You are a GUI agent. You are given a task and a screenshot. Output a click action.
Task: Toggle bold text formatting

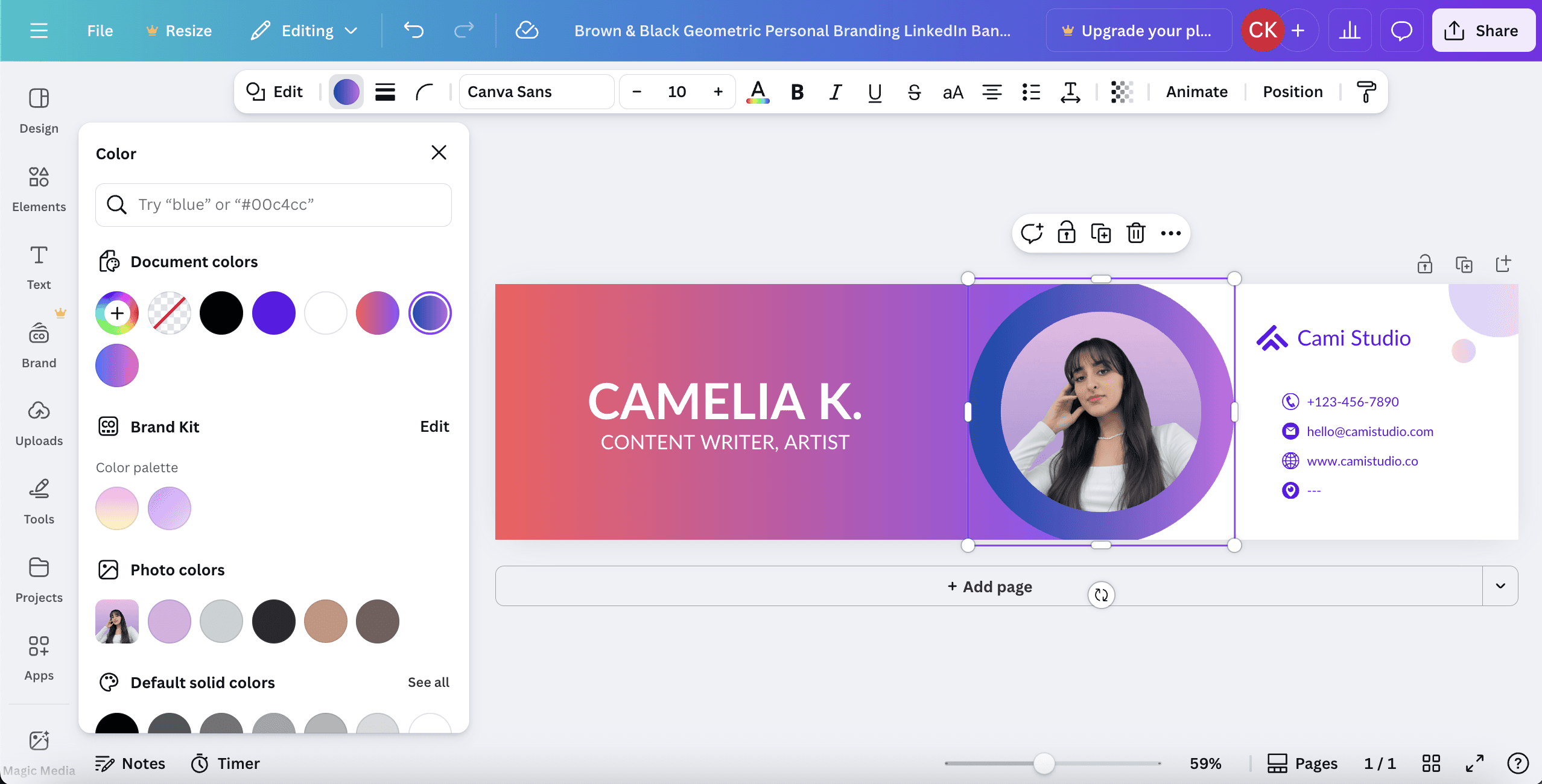(797, 92)
